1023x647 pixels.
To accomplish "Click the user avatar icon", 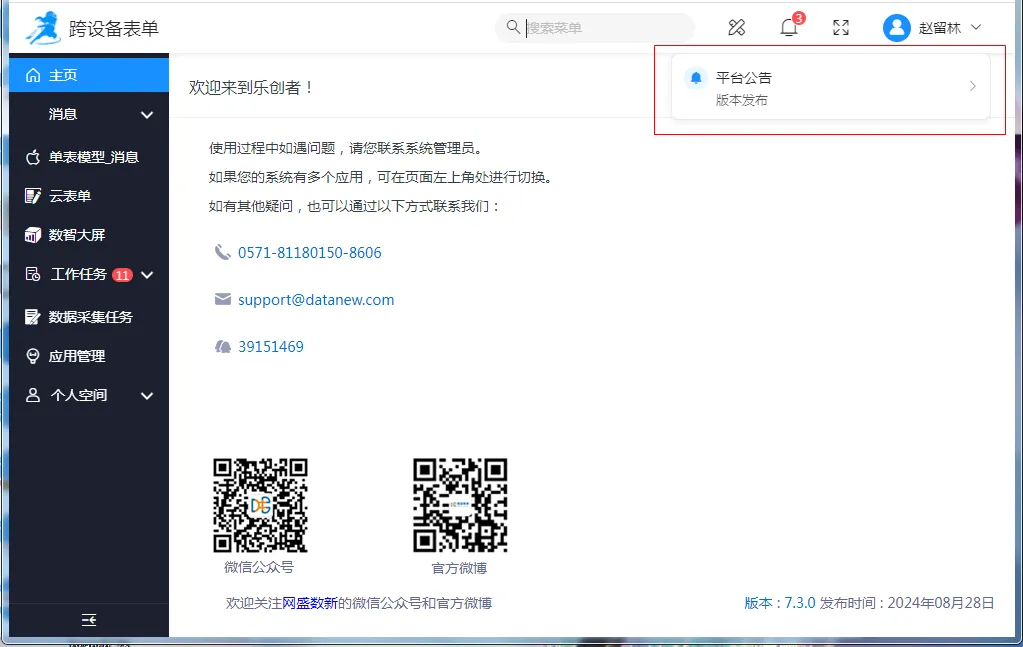I will [x=896, y=28].
